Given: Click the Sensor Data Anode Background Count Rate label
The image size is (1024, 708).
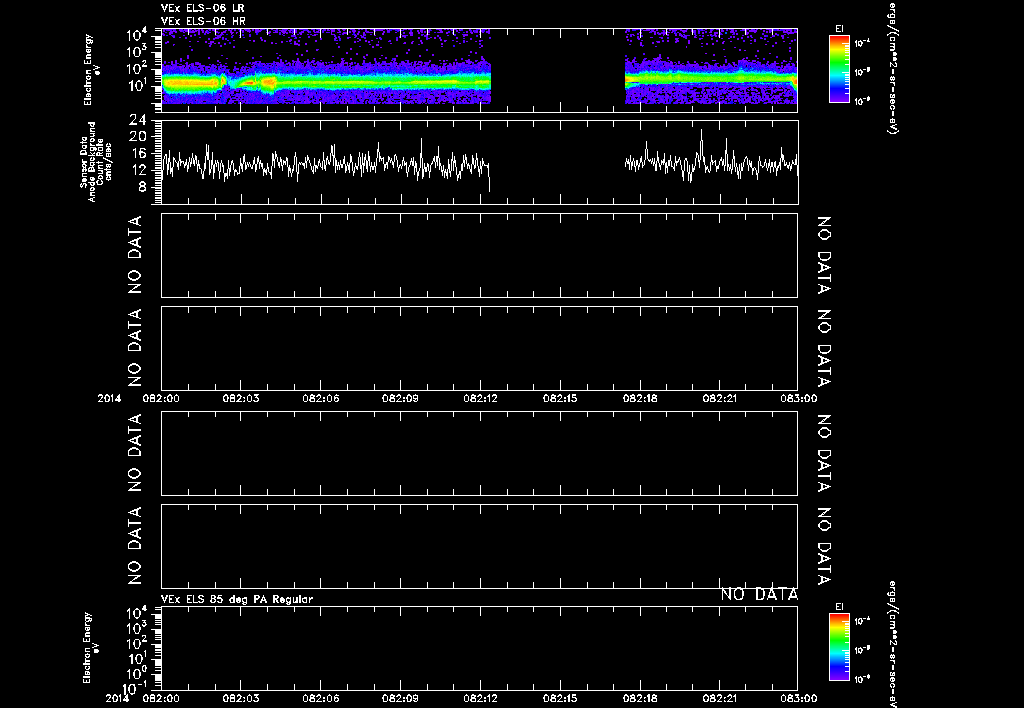Looking at the screenshot, I should pos(95,162).
